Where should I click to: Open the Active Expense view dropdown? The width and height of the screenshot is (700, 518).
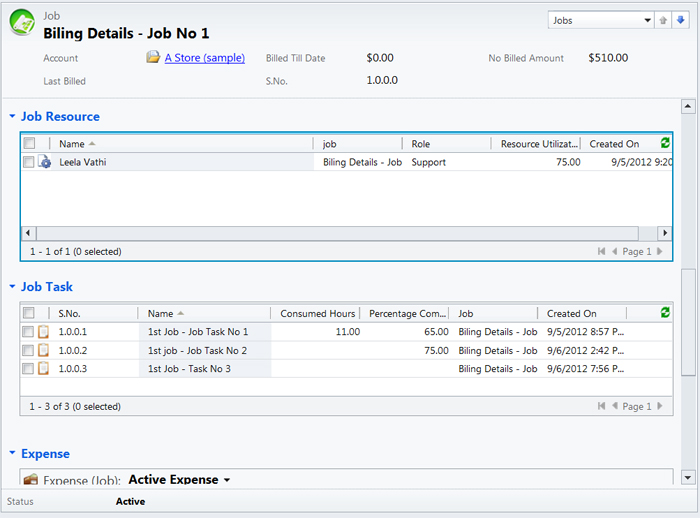click(x=226, y=480)
